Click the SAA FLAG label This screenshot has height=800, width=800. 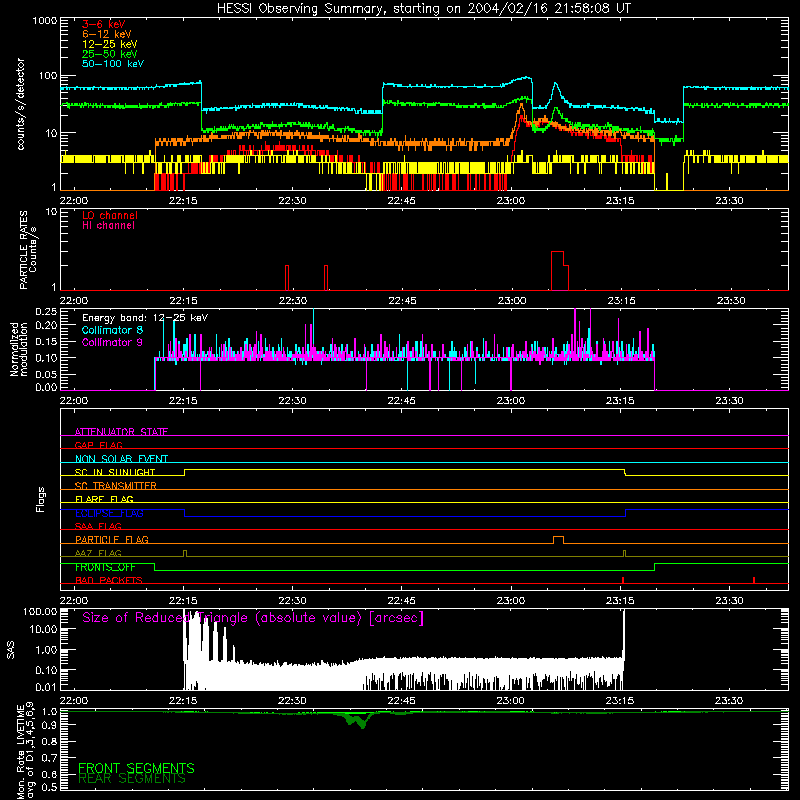[x=98, y=526]
